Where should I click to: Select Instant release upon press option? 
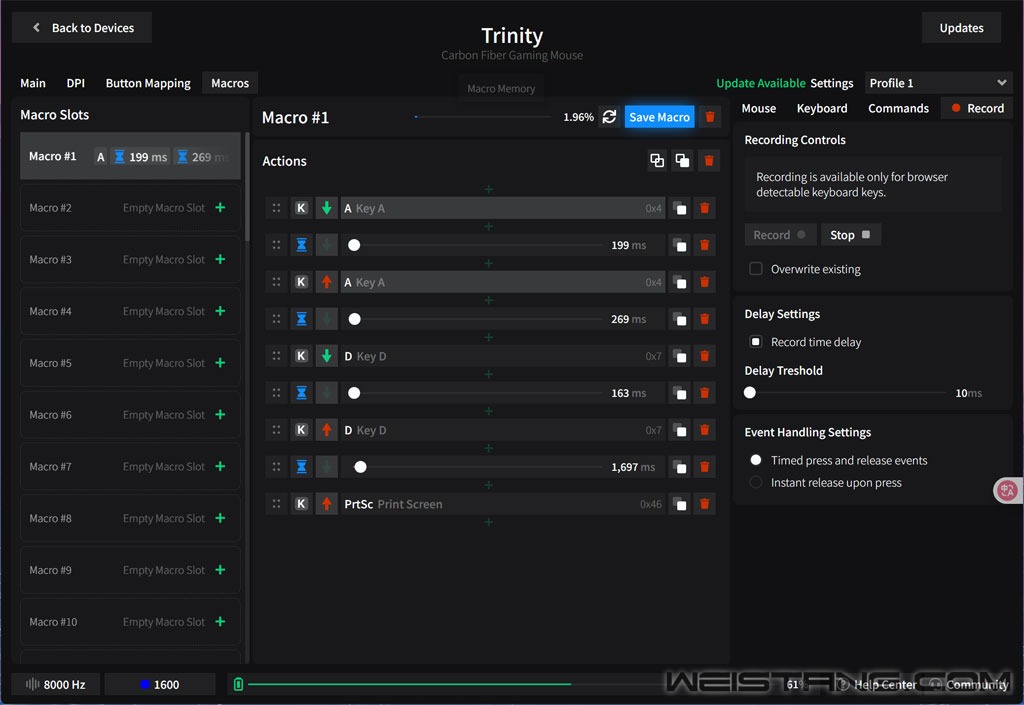756,482
